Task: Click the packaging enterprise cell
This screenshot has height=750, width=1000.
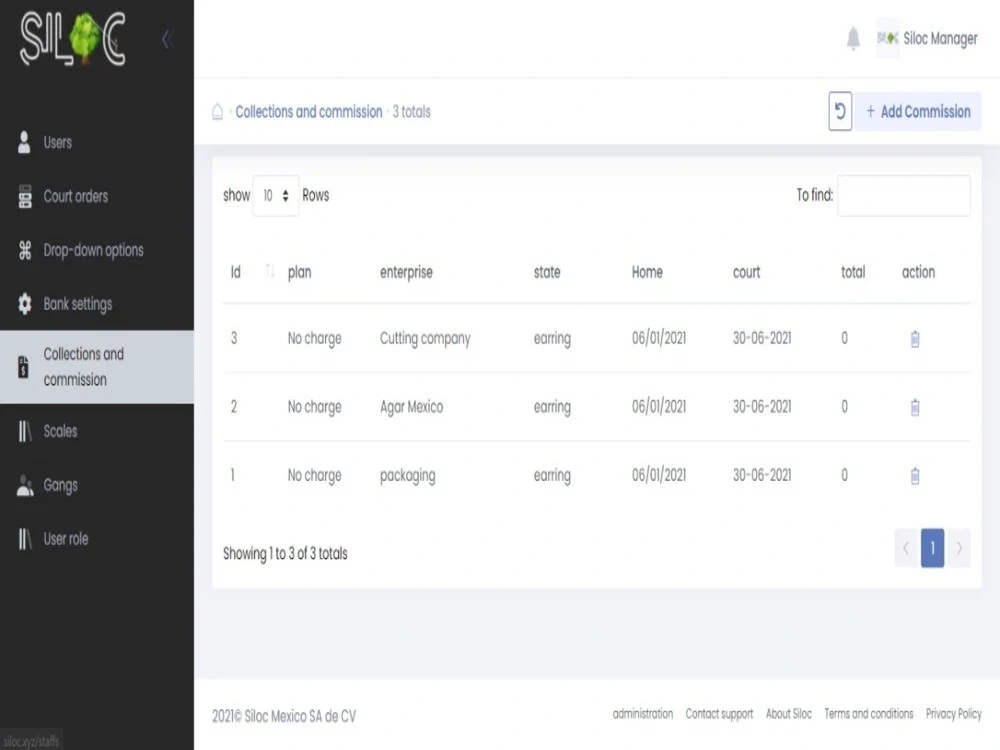Action: (408, 476)
